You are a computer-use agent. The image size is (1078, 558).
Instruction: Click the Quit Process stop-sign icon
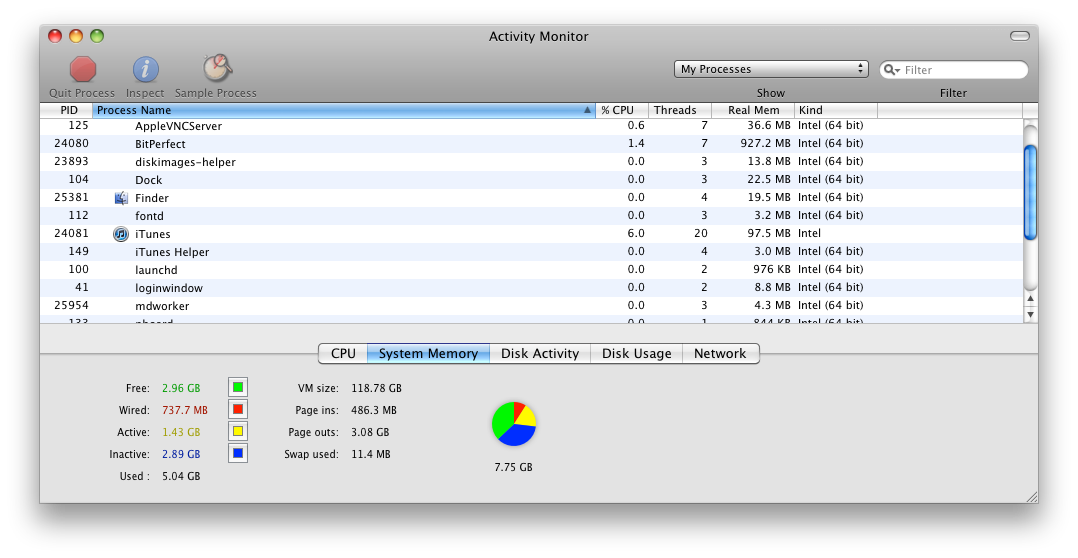(83, 69)
